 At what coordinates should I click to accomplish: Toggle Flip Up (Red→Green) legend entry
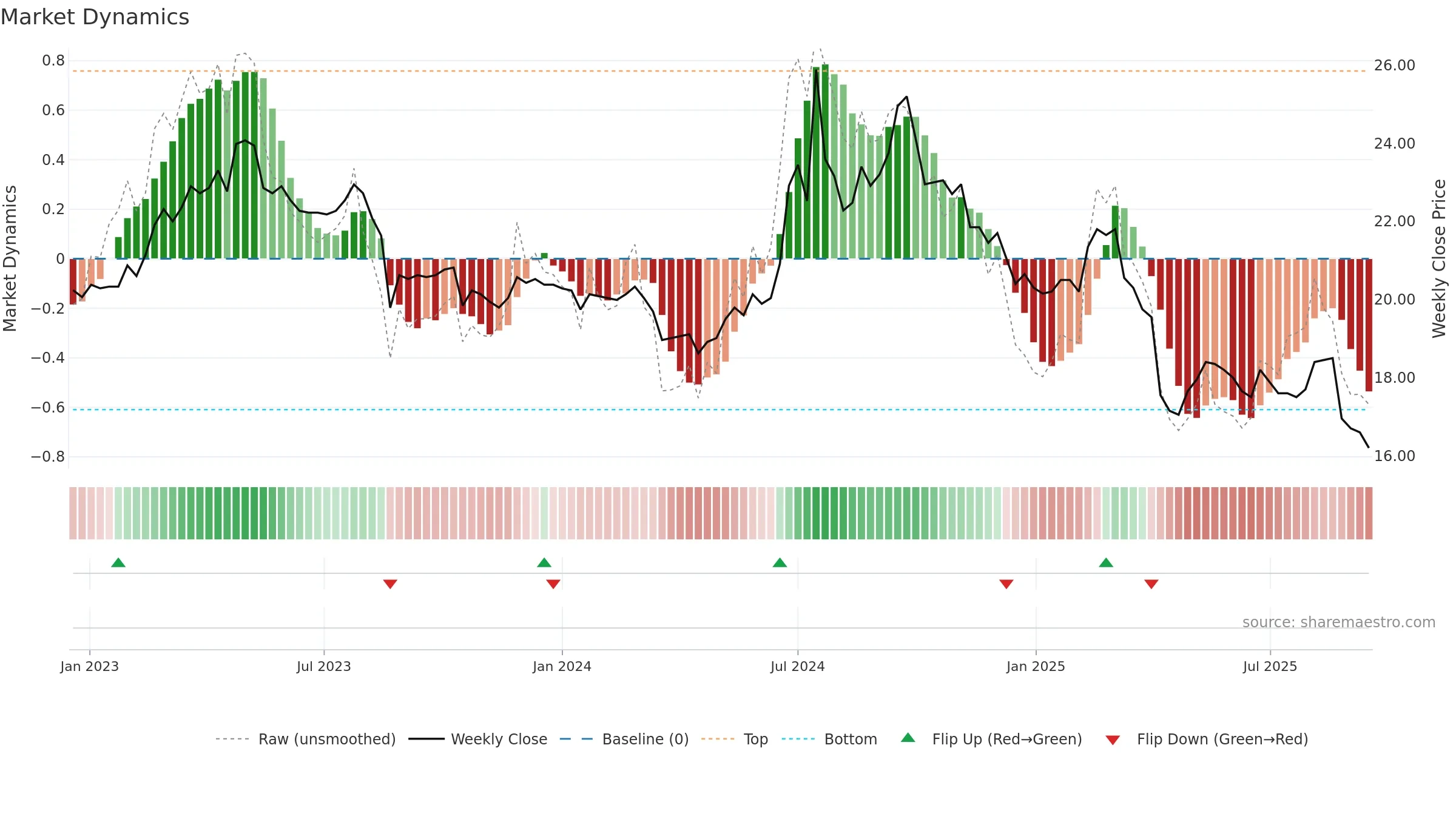(x=992, y=739)
